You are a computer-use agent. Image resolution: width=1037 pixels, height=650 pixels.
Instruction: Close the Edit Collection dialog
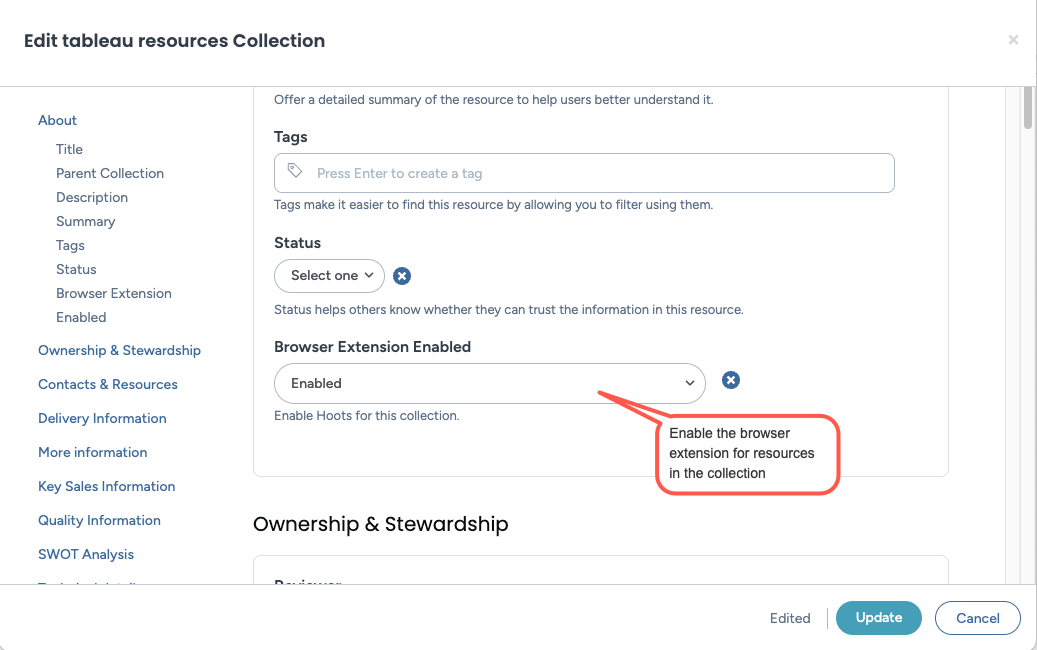pos(1013,40)
